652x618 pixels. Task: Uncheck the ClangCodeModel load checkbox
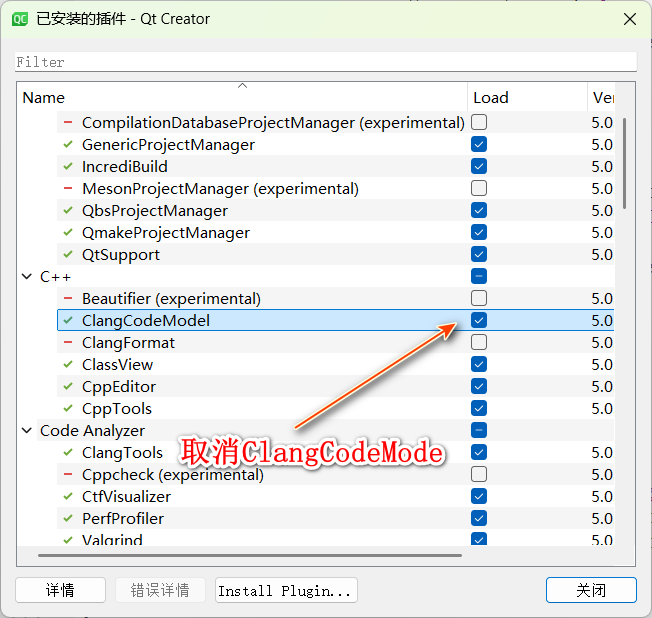pyautogui.click(x=479, y=320)
